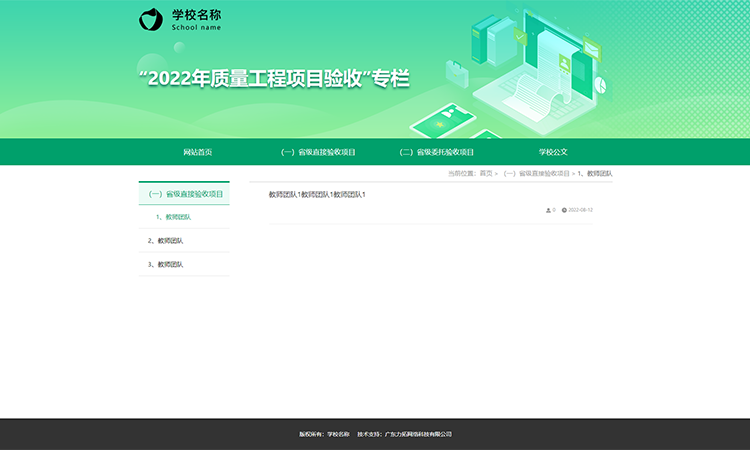
Task: Go to the 学校公文 navigation tab
Action: point(553,152)
